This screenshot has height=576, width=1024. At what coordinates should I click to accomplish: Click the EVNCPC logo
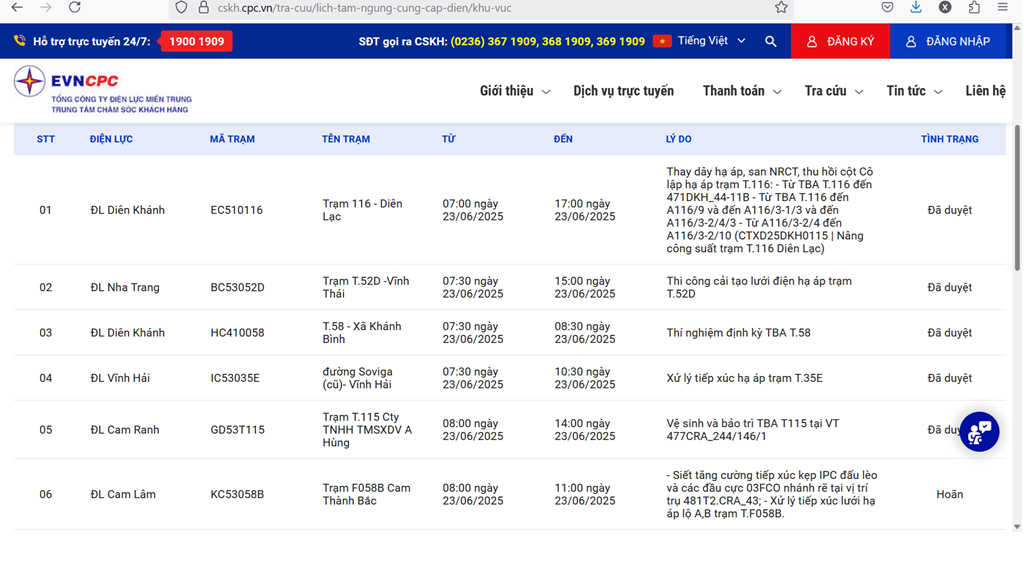tap(102, 90)
